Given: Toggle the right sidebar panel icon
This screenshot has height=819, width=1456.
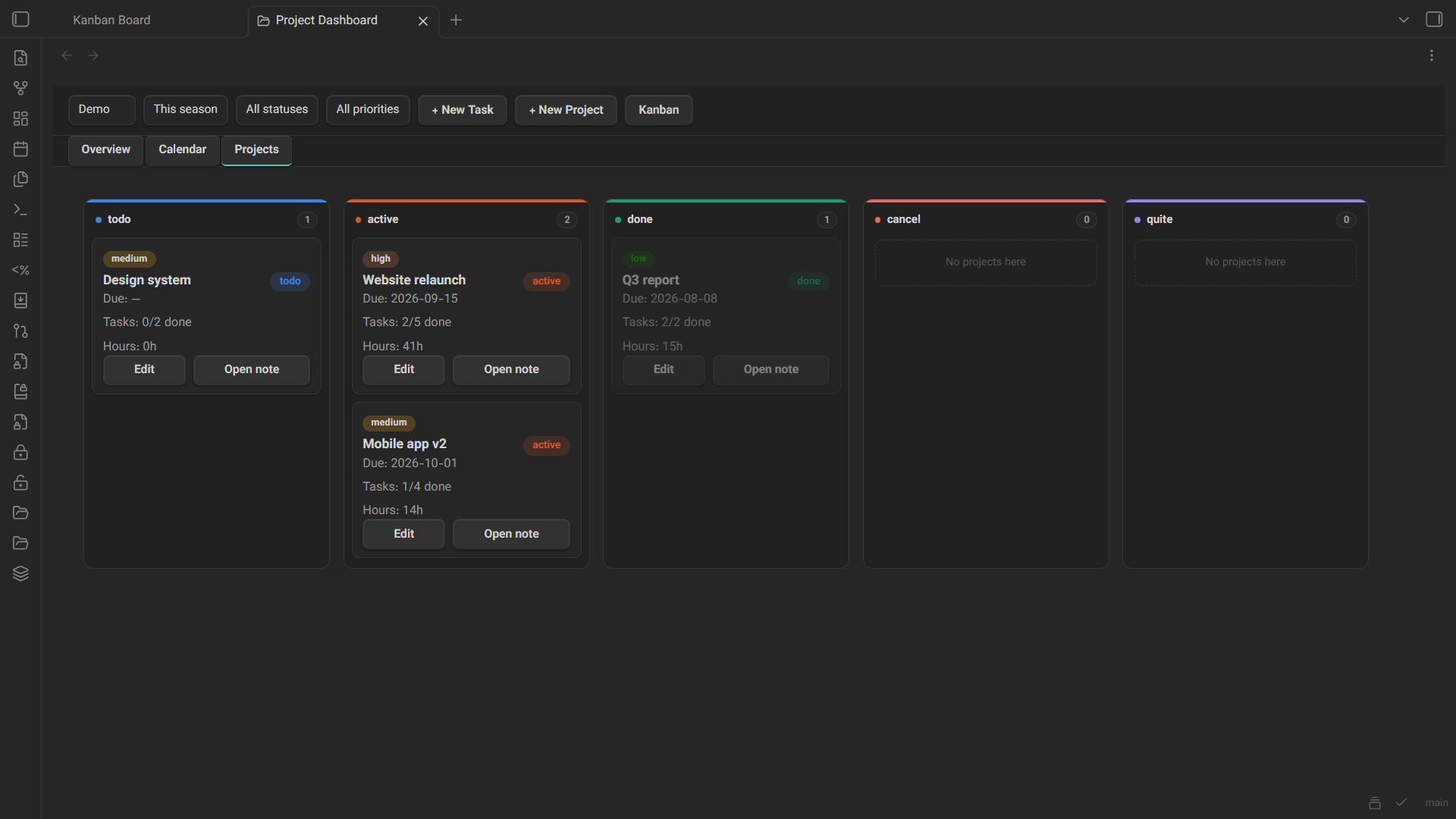Looking at the screenshot, I should (x=1434, y=20).
